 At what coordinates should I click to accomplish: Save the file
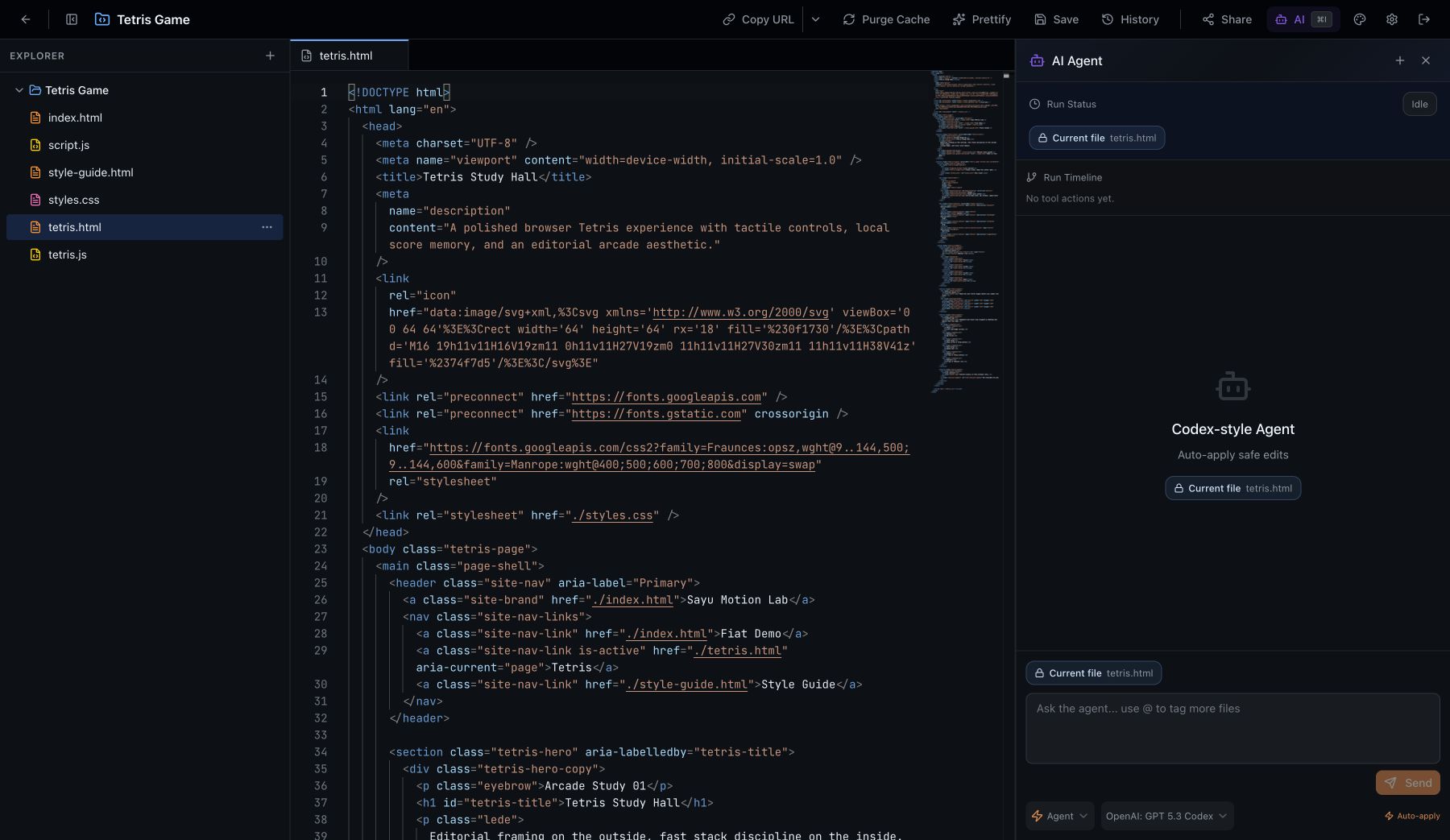(1056, 19)
